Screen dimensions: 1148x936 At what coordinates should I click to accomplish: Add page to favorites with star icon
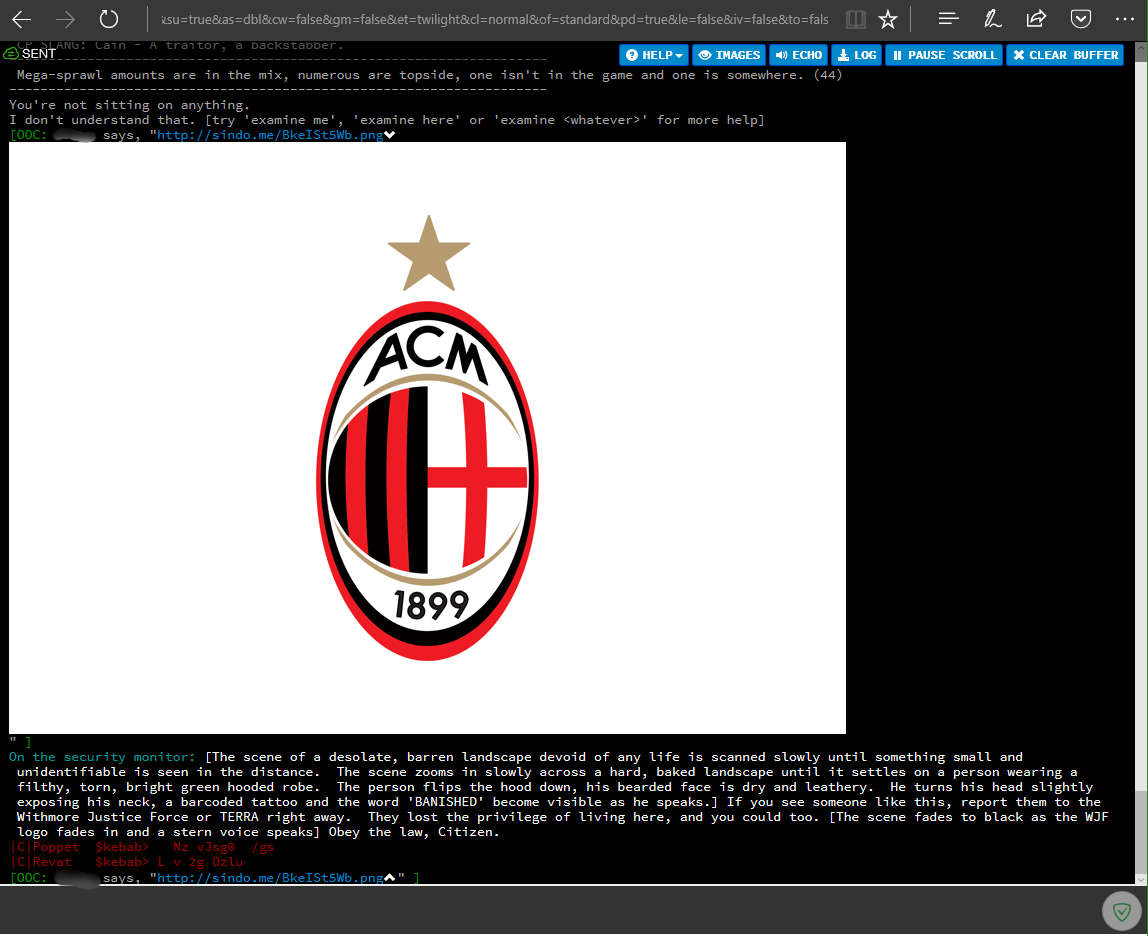coord(888,20)
